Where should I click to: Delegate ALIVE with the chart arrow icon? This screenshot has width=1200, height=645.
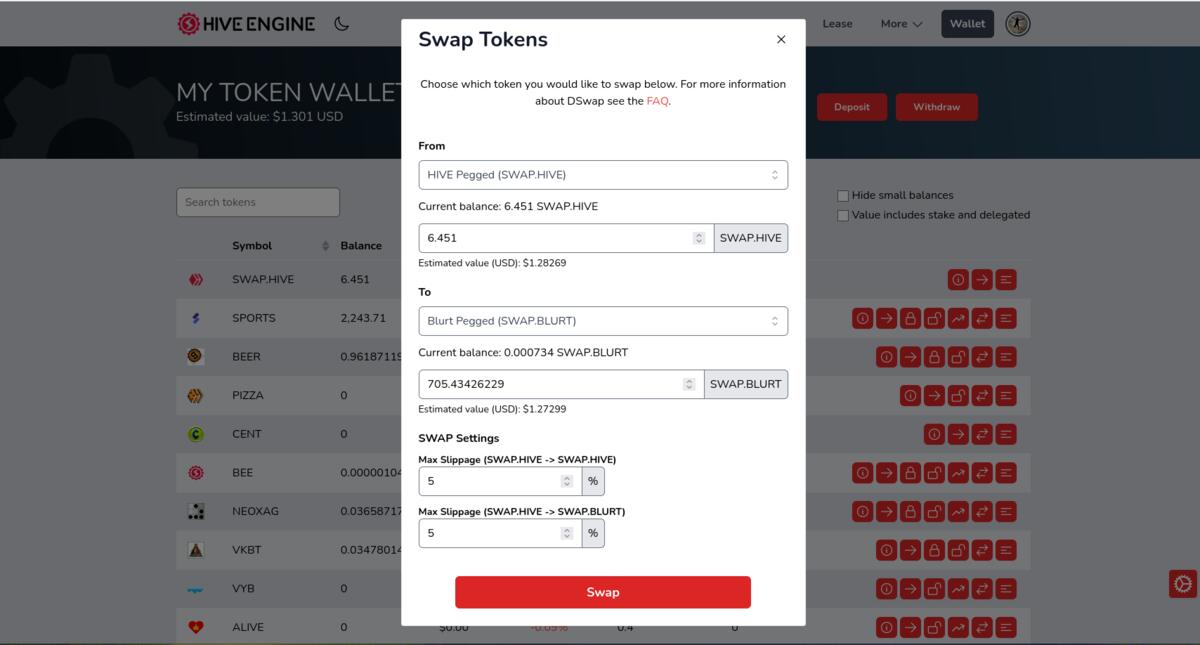click(958, 627)
